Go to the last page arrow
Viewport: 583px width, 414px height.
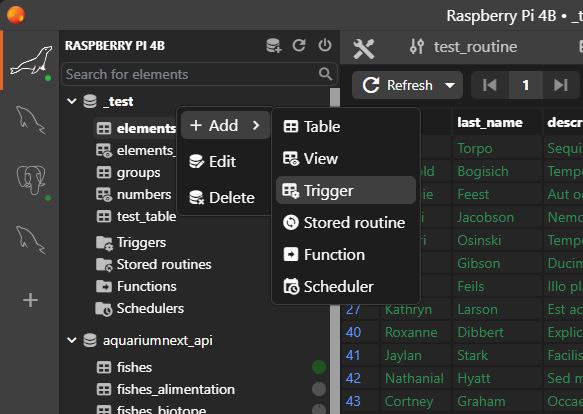(561, 85)
